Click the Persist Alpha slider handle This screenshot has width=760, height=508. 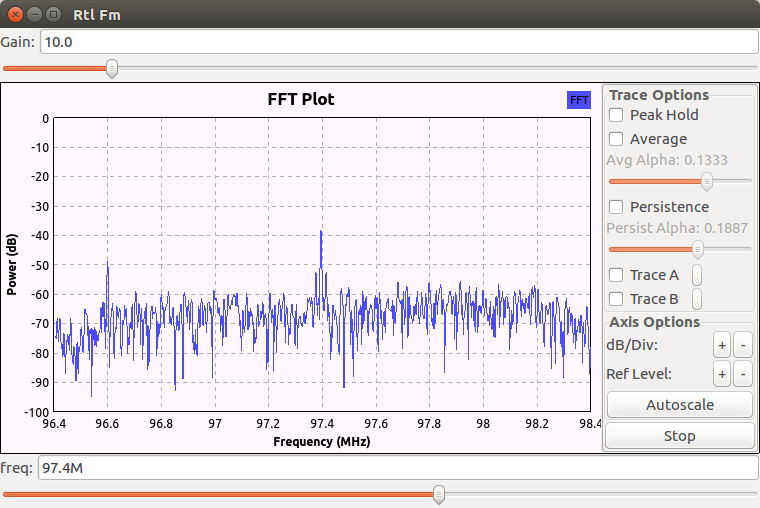pos(698,249)
